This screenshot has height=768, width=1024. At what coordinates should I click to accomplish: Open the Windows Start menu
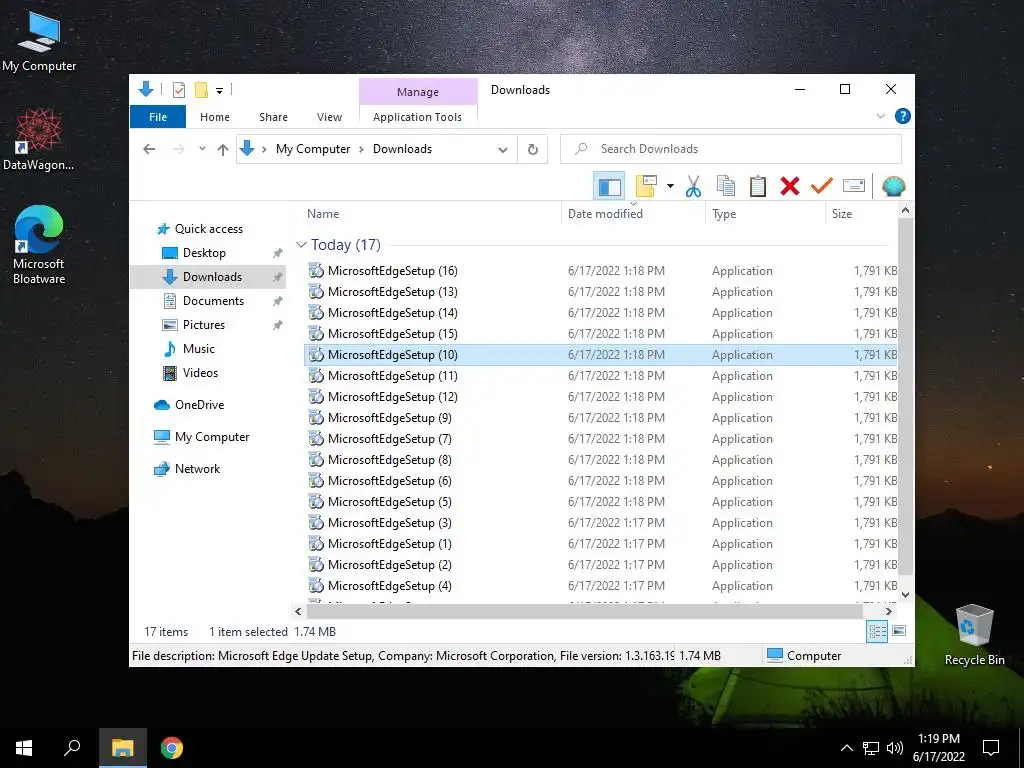click(x=24, y=748)
